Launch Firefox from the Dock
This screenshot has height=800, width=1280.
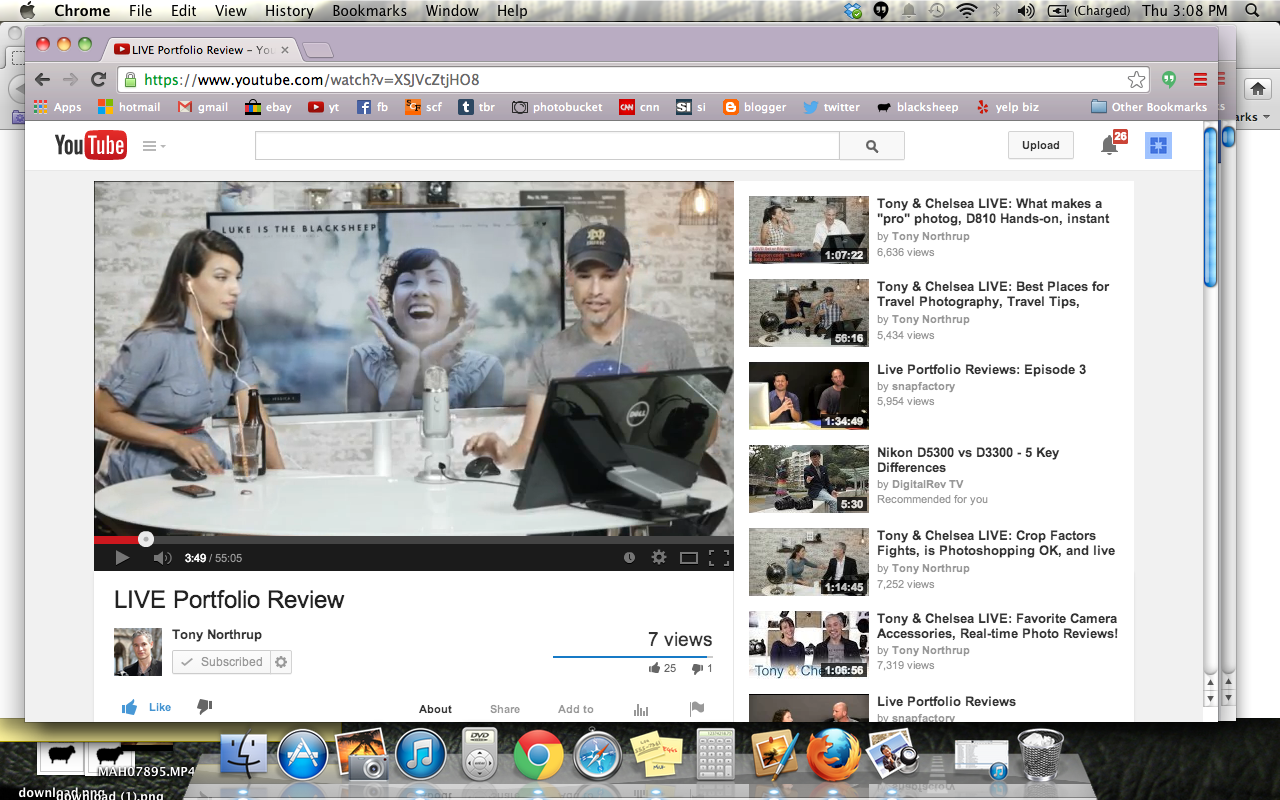click(x=833, y=755)
